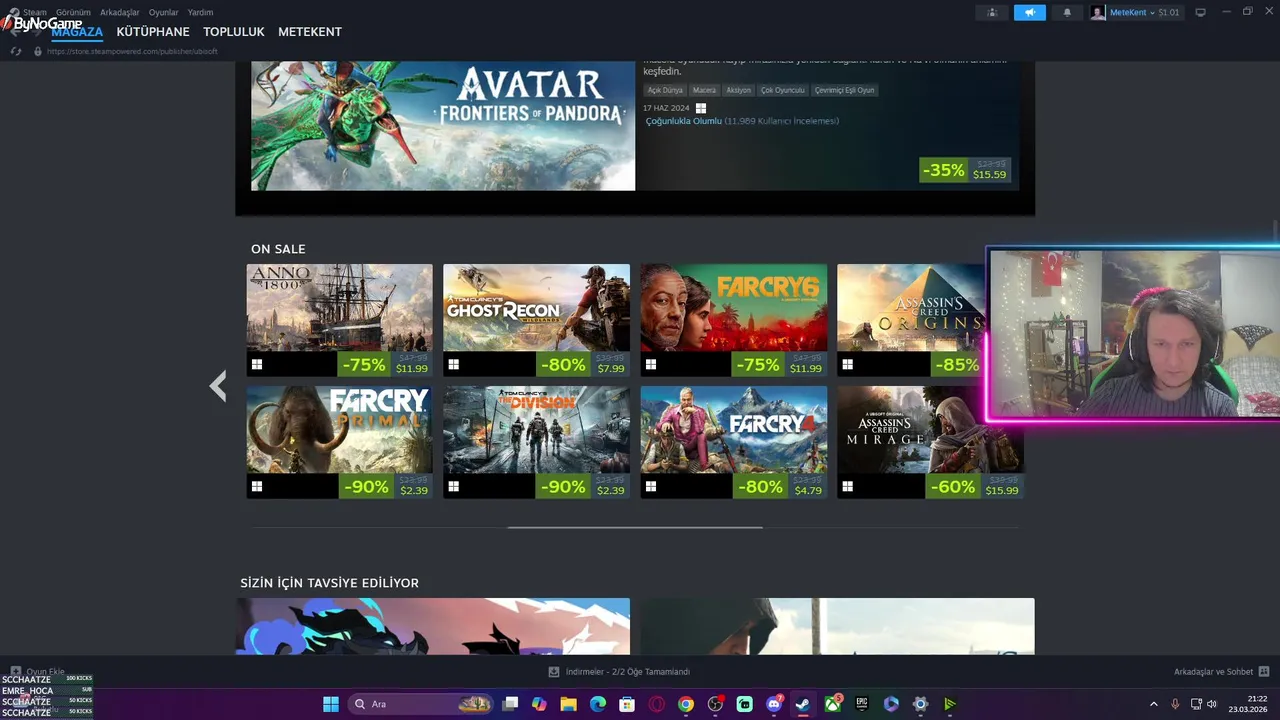Open Steam announcements megaphone button

pos(1029,12)
